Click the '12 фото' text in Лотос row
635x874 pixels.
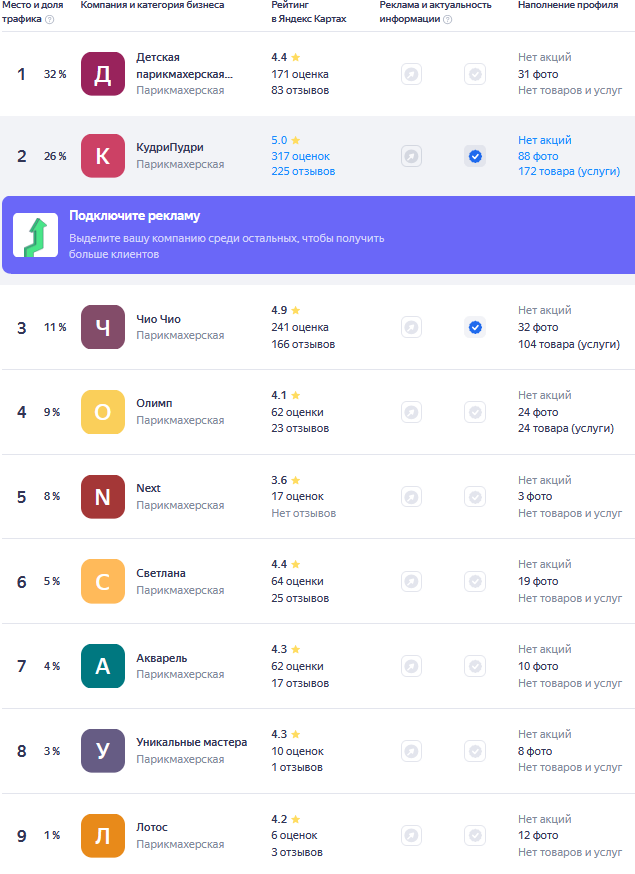(x=538, y=835)
